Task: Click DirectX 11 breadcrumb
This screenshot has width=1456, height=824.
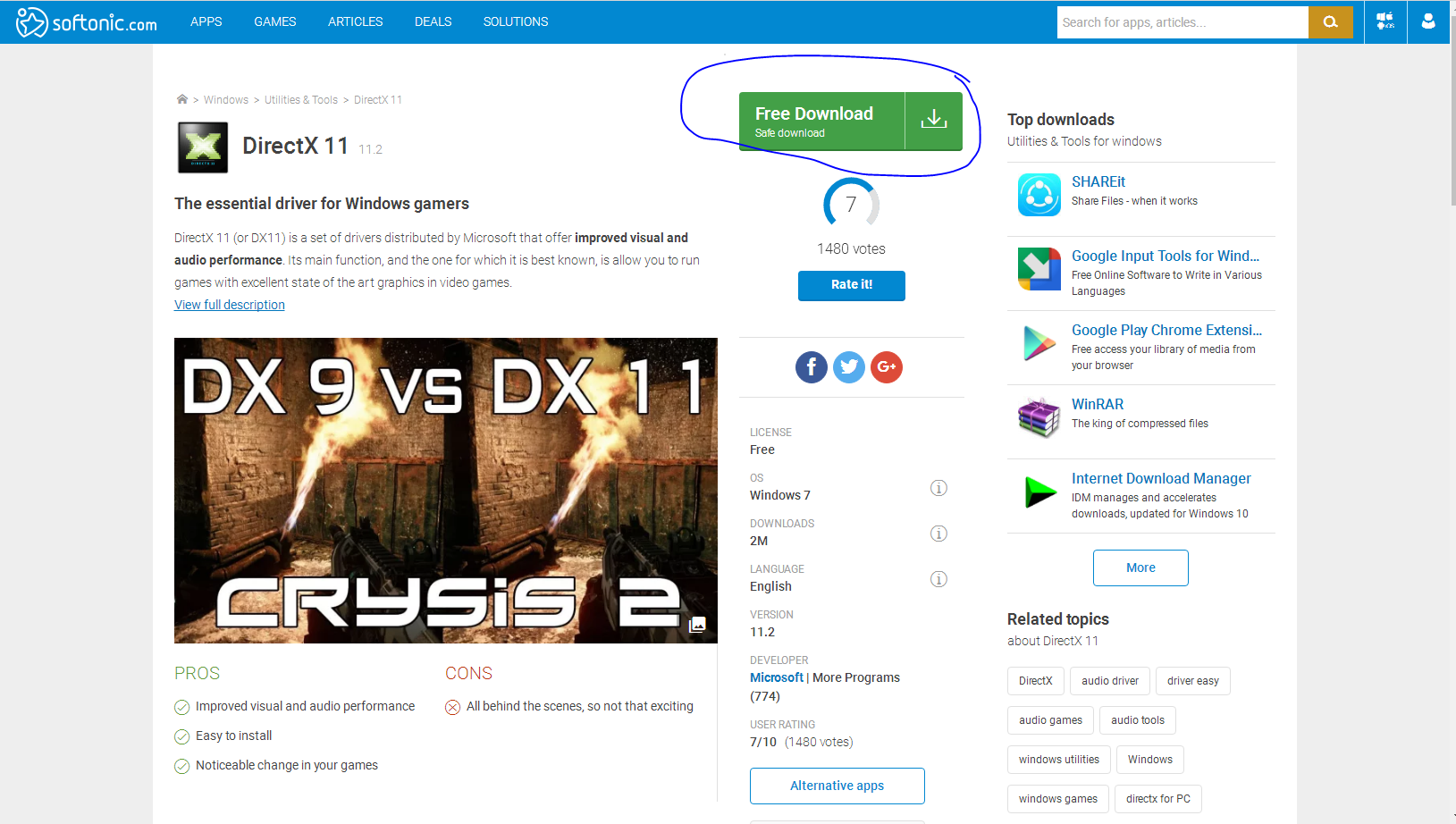Action: pyautogui.click(x=378, y=100)
